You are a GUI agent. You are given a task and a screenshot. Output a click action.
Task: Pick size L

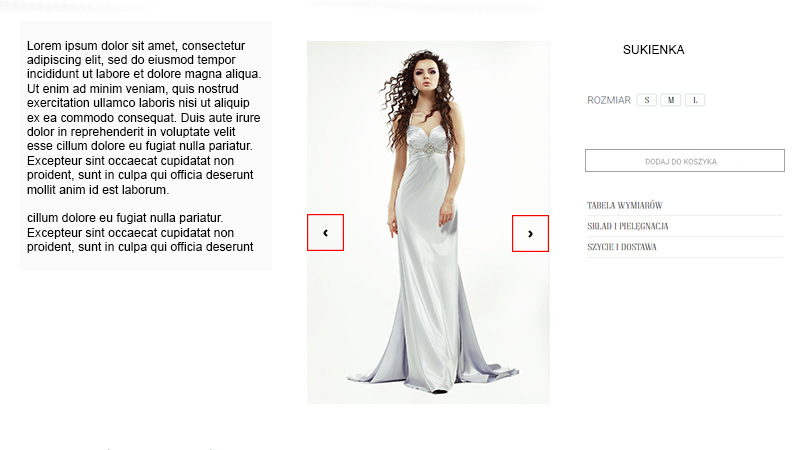pyautogui.click(x=695, y=100)
